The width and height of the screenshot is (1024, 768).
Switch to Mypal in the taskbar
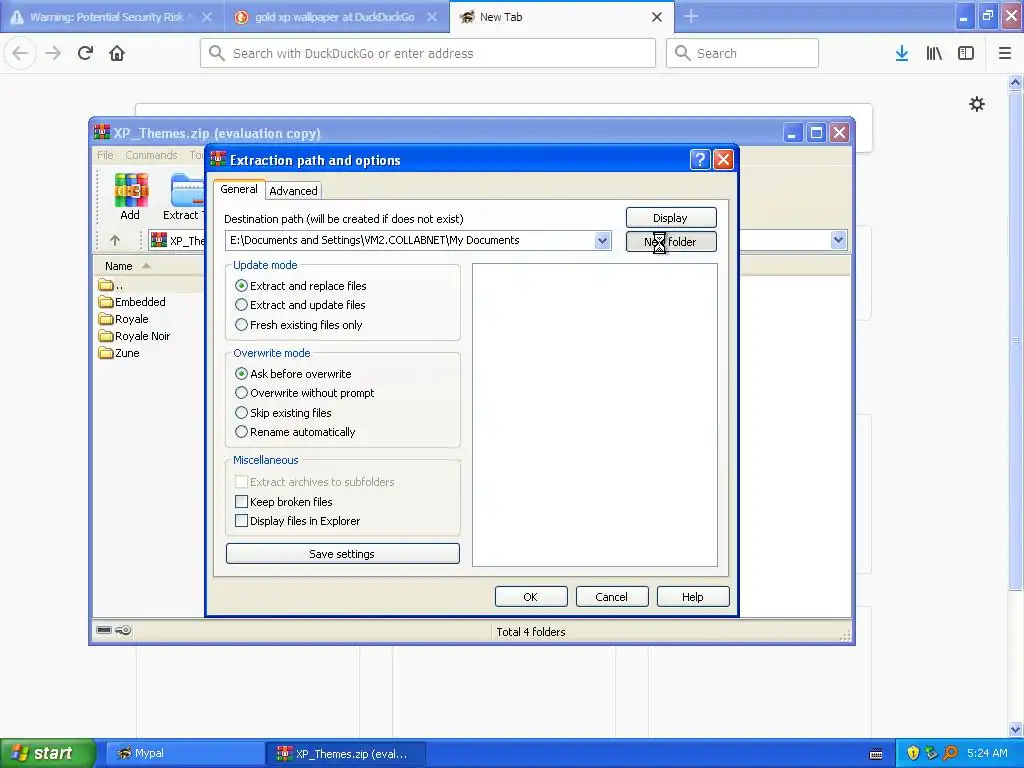click(x=185, y=753)
